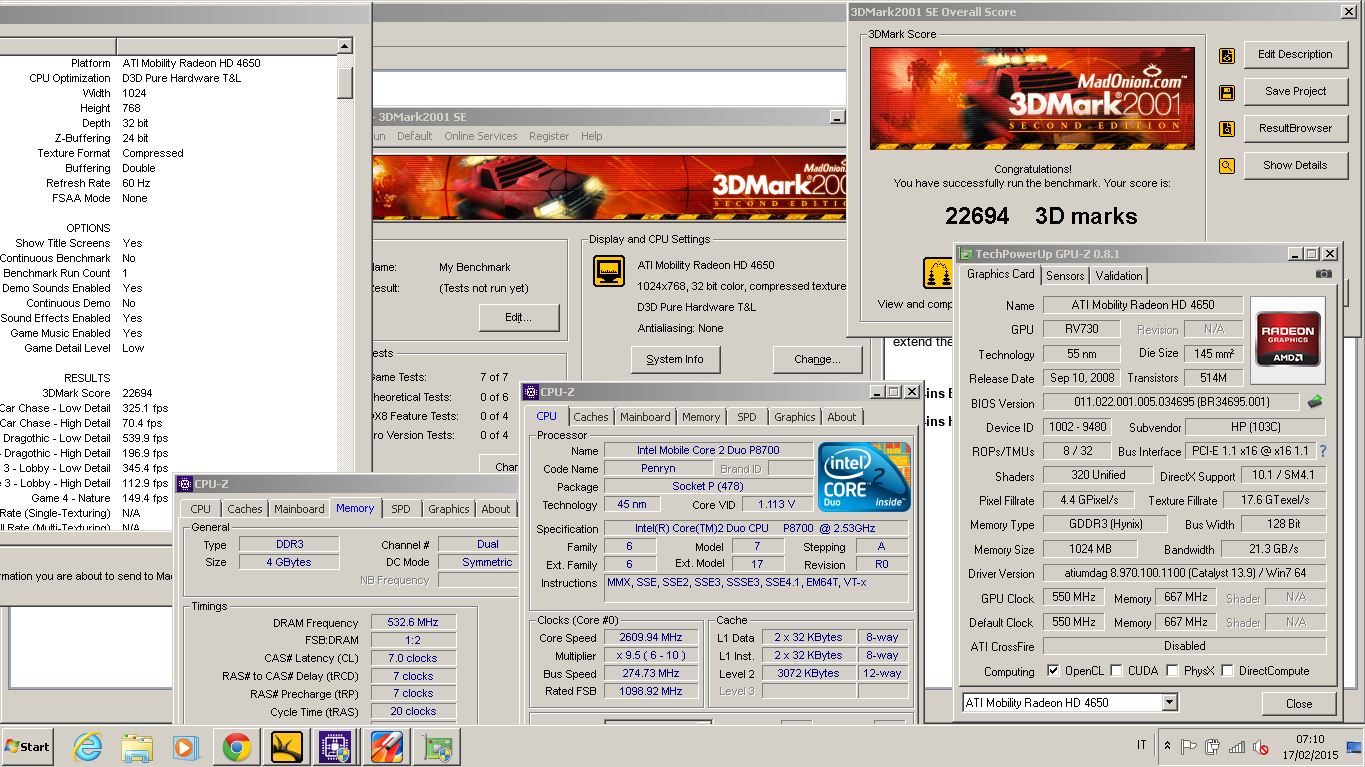Click the Bus Interface question mark icon

[1323, 452]
